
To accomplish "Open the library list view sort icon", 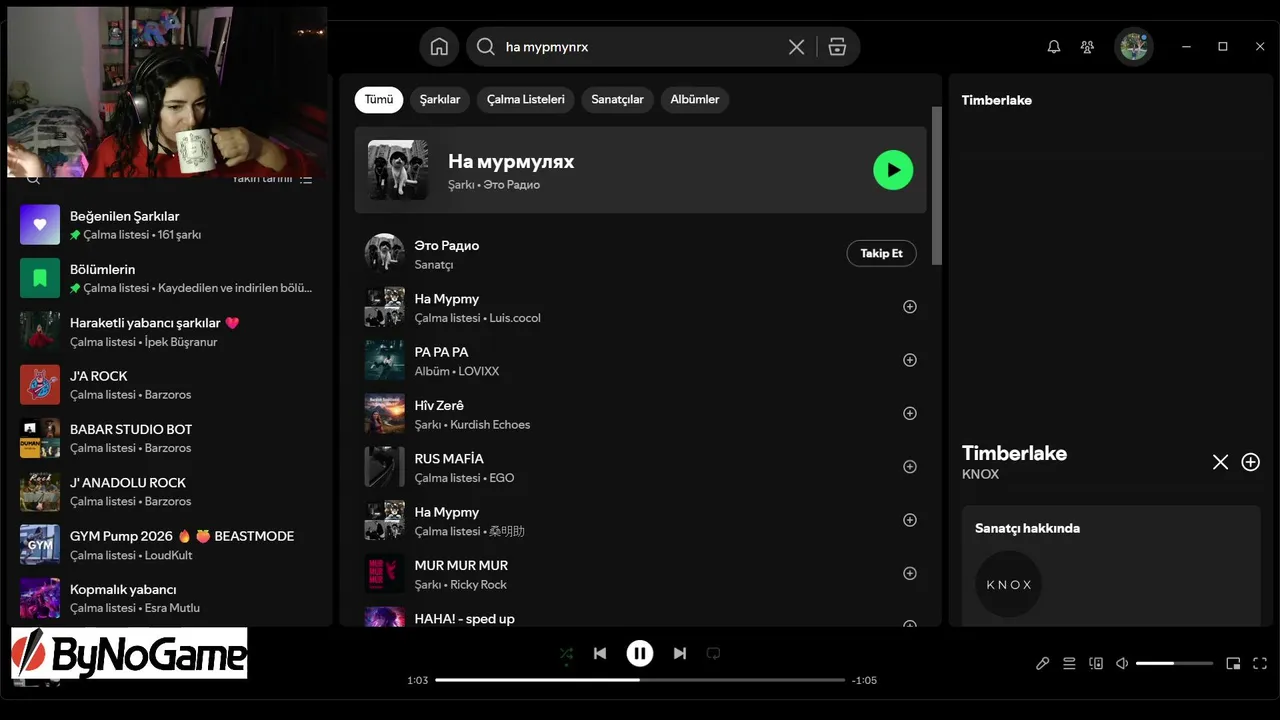I will coord(306,180).
